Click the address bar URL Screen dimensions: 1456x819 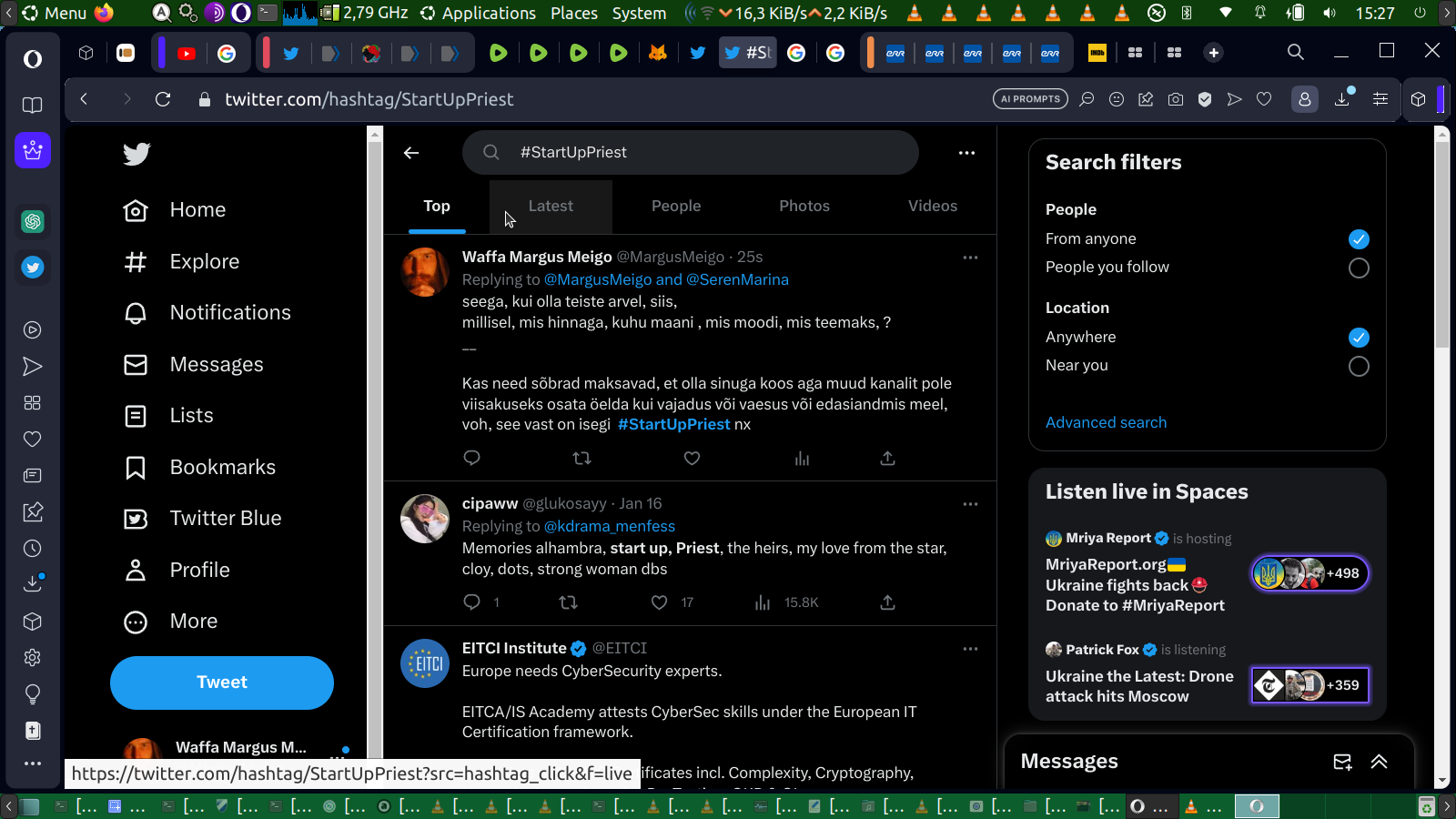pos(369,99)
